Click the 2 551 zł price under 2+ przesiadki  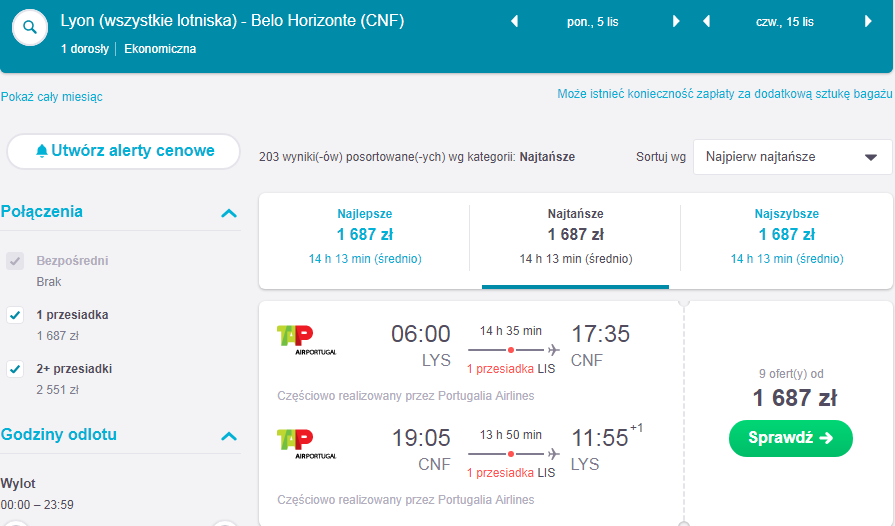coord(58,390)
